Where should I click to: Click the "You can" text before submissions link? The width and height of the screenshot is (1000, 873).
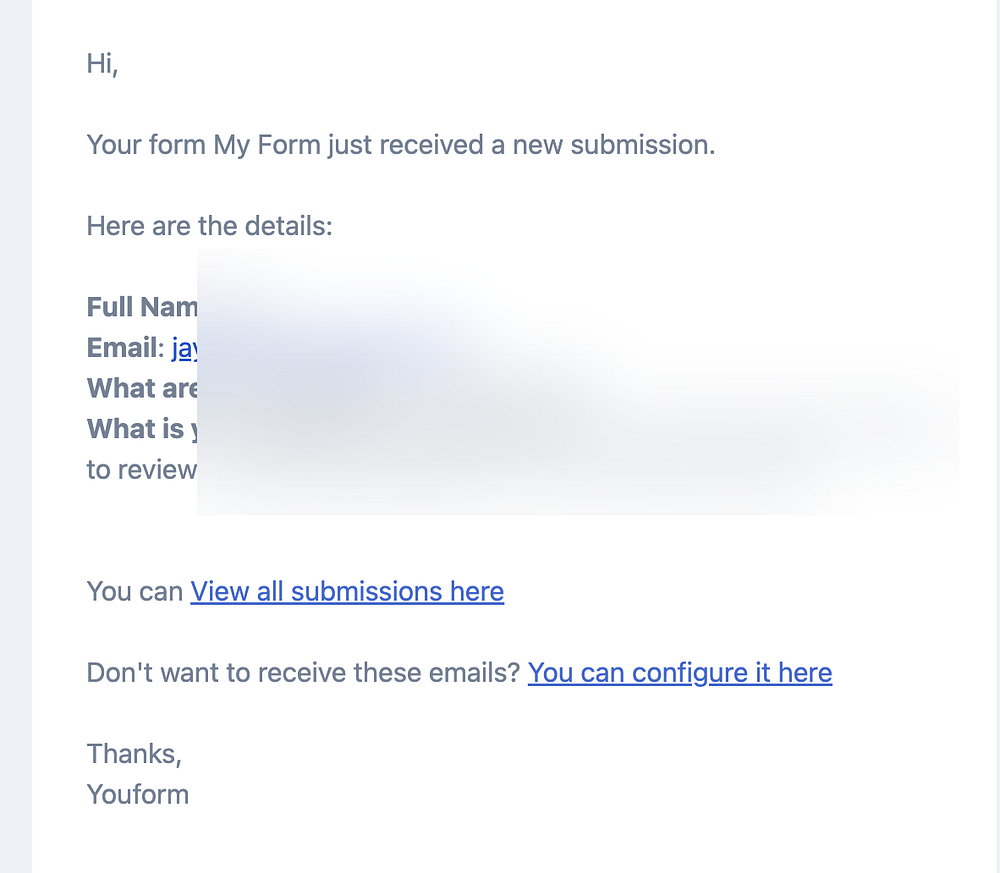[x=135, y=591]
